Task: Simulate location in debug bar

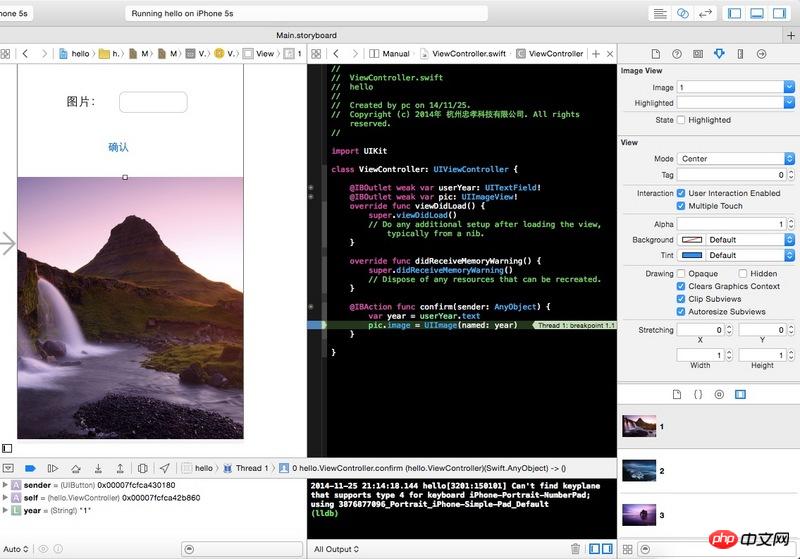Action: click(x=165, y=468)
